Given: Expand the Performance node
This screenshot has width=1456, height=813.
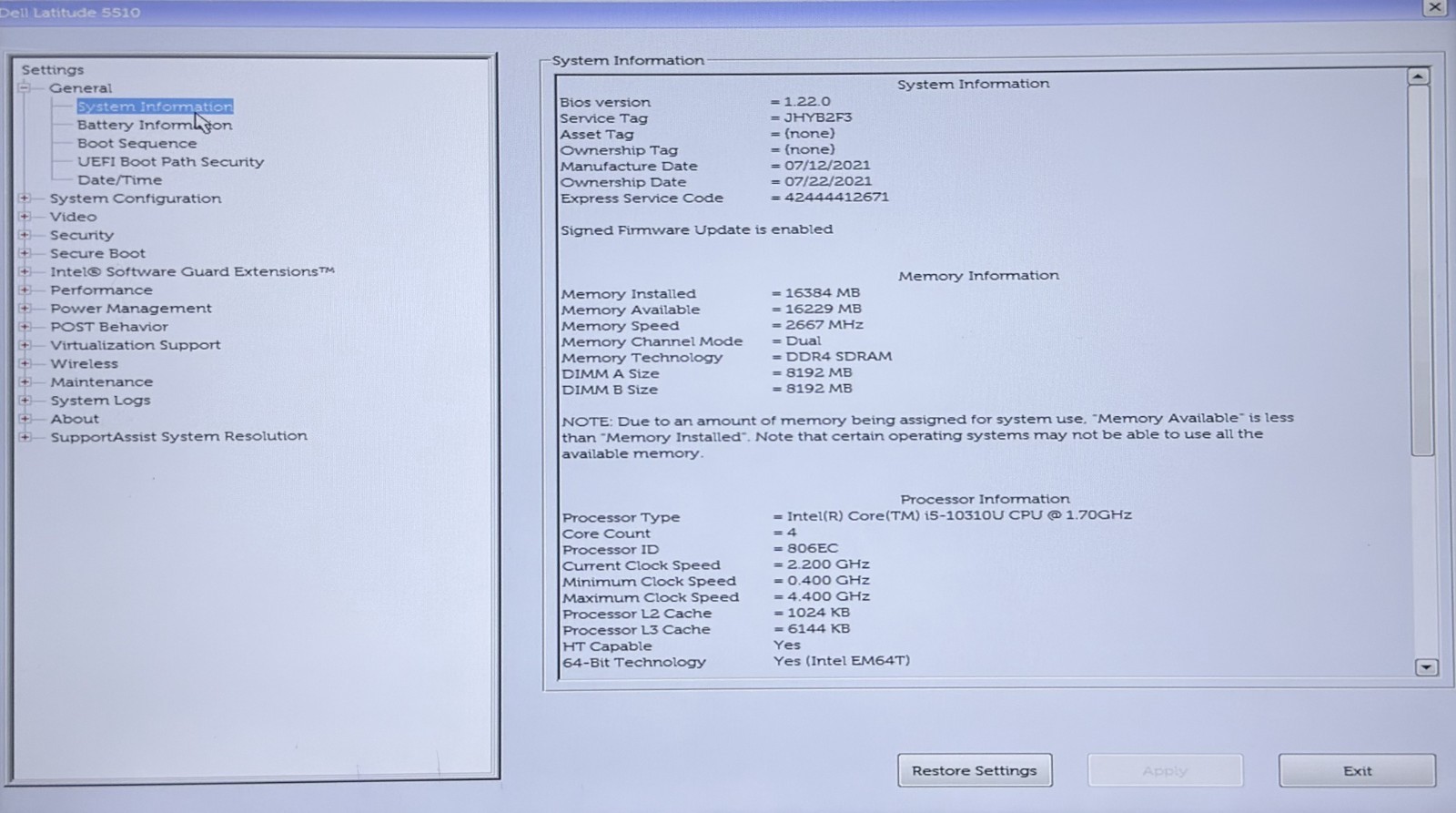Looking at the screenshot, I should [x=25, y=290].
